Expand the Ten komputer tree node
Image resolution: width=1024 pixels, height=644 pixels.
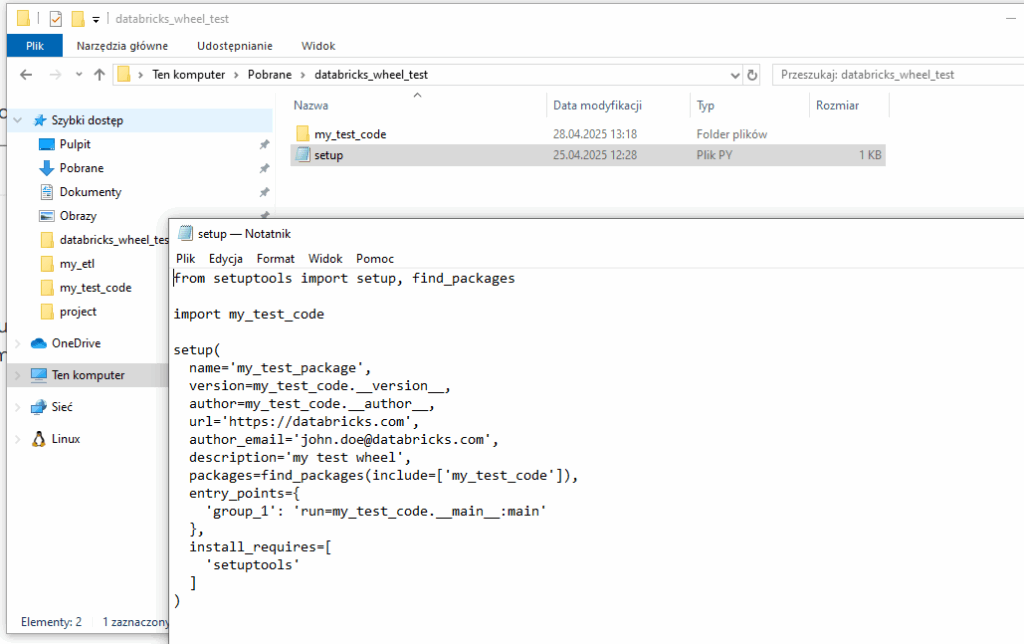click(x=14, y=375)
